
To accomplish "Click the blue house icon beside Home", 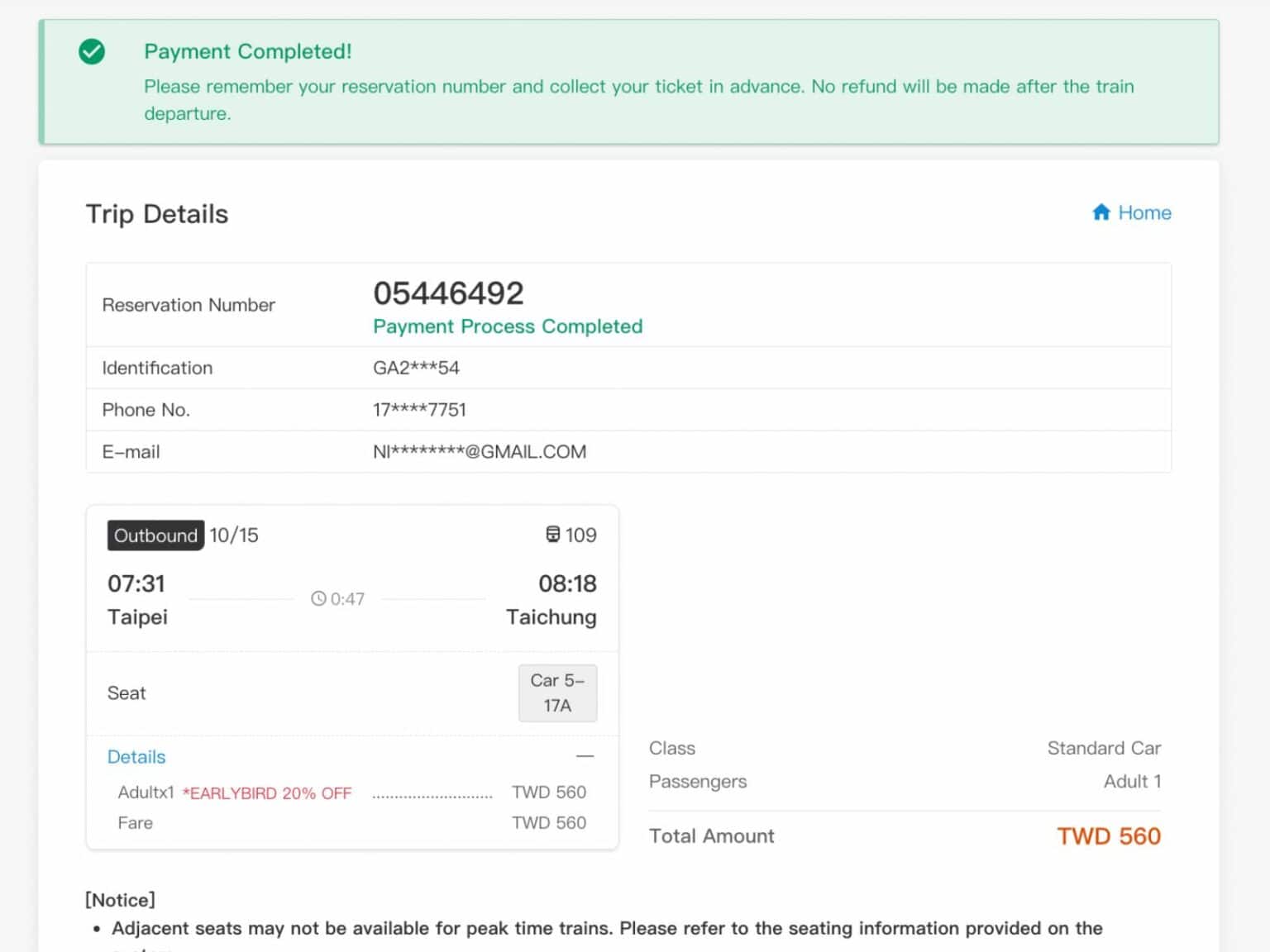I will coord(1101,212).
